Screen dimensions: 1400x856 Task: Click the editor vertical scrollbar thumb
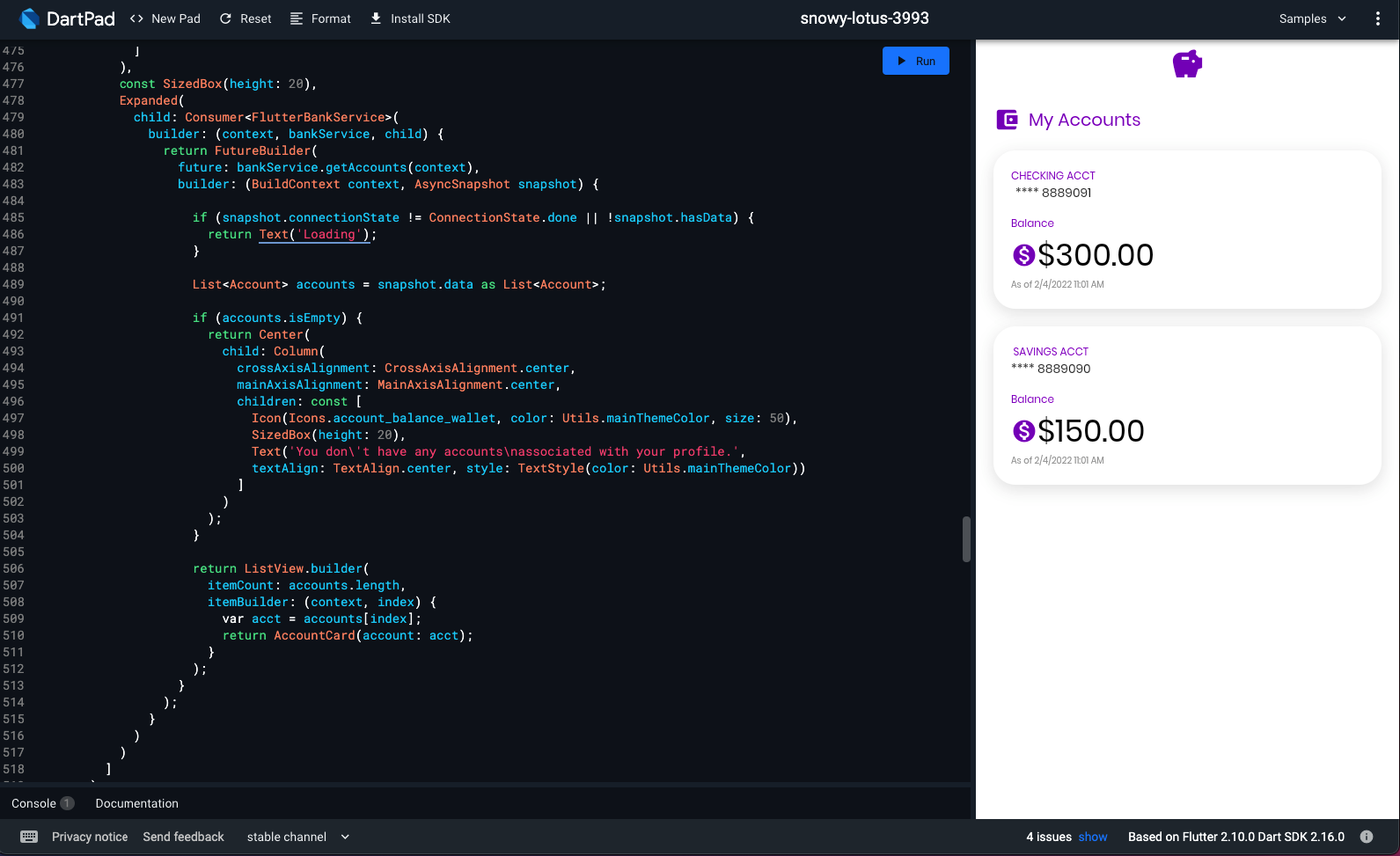[966, 539]
